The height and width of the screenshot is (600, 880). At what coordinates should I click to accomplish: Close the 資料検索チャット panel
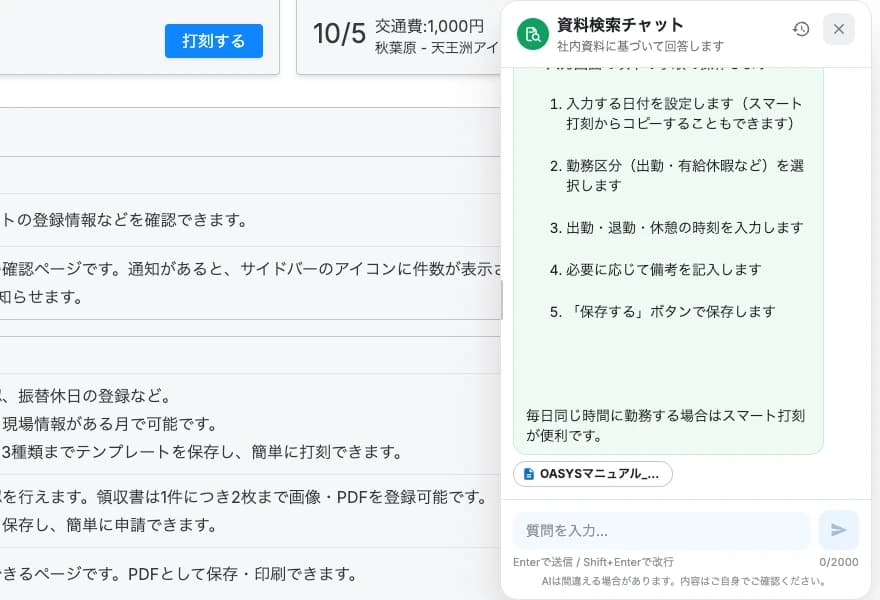pyautogui.click(x=838, y=29)
